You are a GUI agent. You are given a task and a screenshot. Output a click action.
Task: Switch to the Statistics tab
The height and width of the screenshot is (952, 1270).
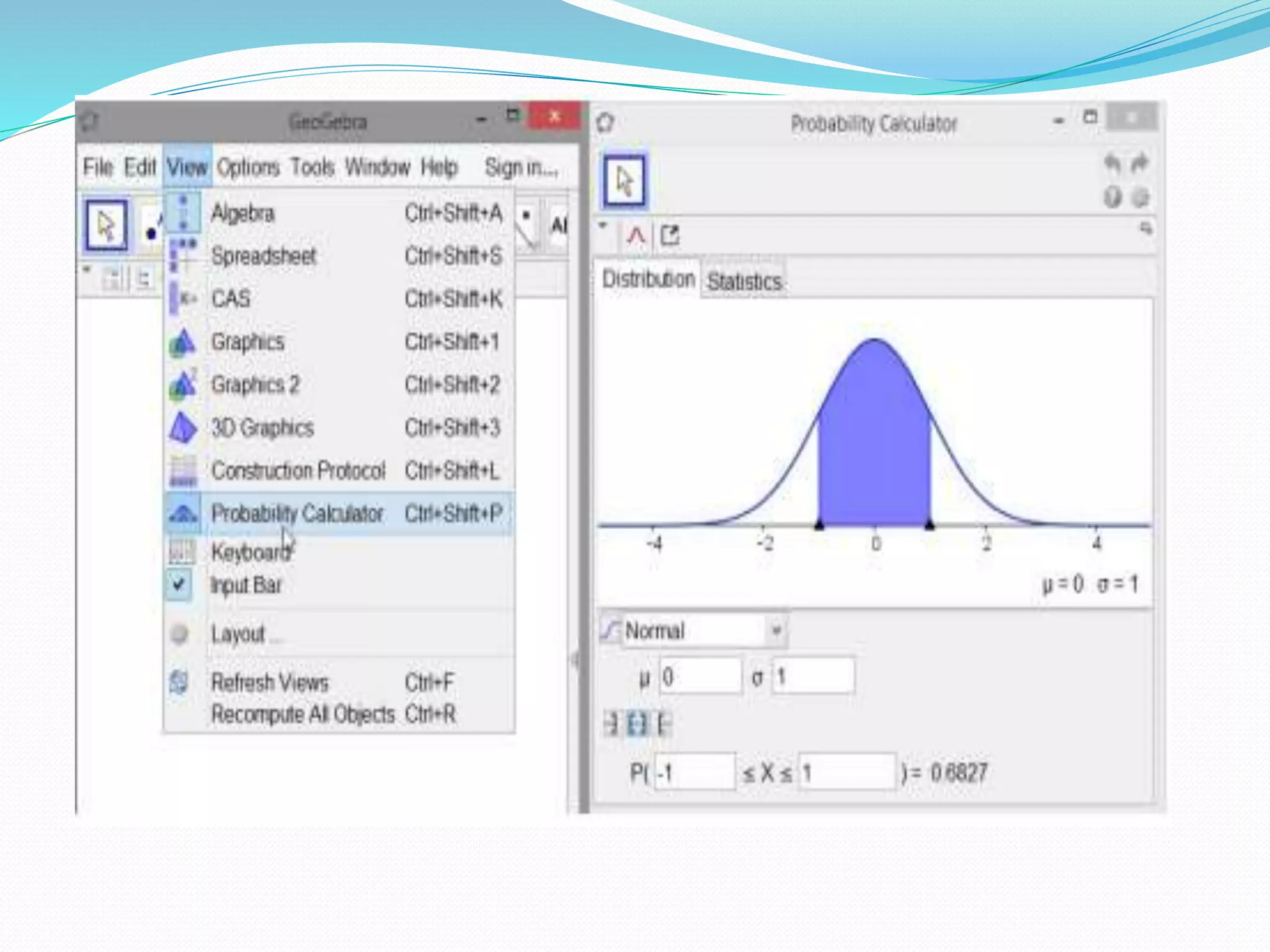pyautogui.click(x=744, y=282)
